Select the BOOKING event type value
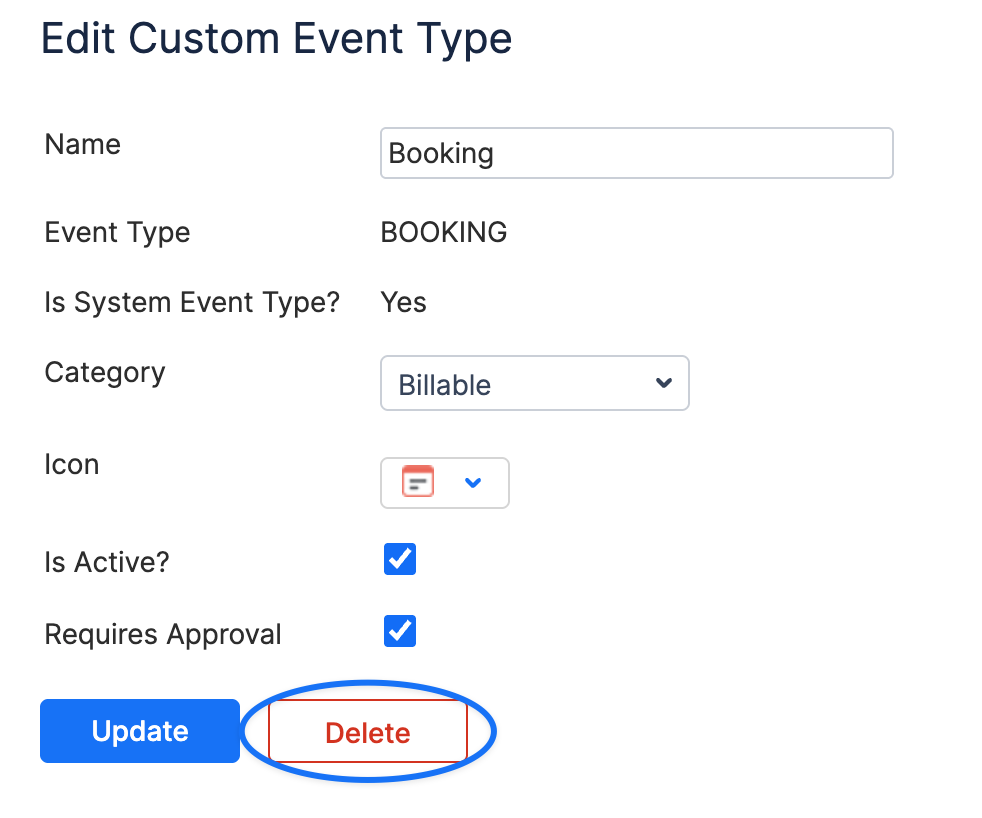Image resolution: width=982 pixels, height=818 pixels. click(x=444, y=232)
